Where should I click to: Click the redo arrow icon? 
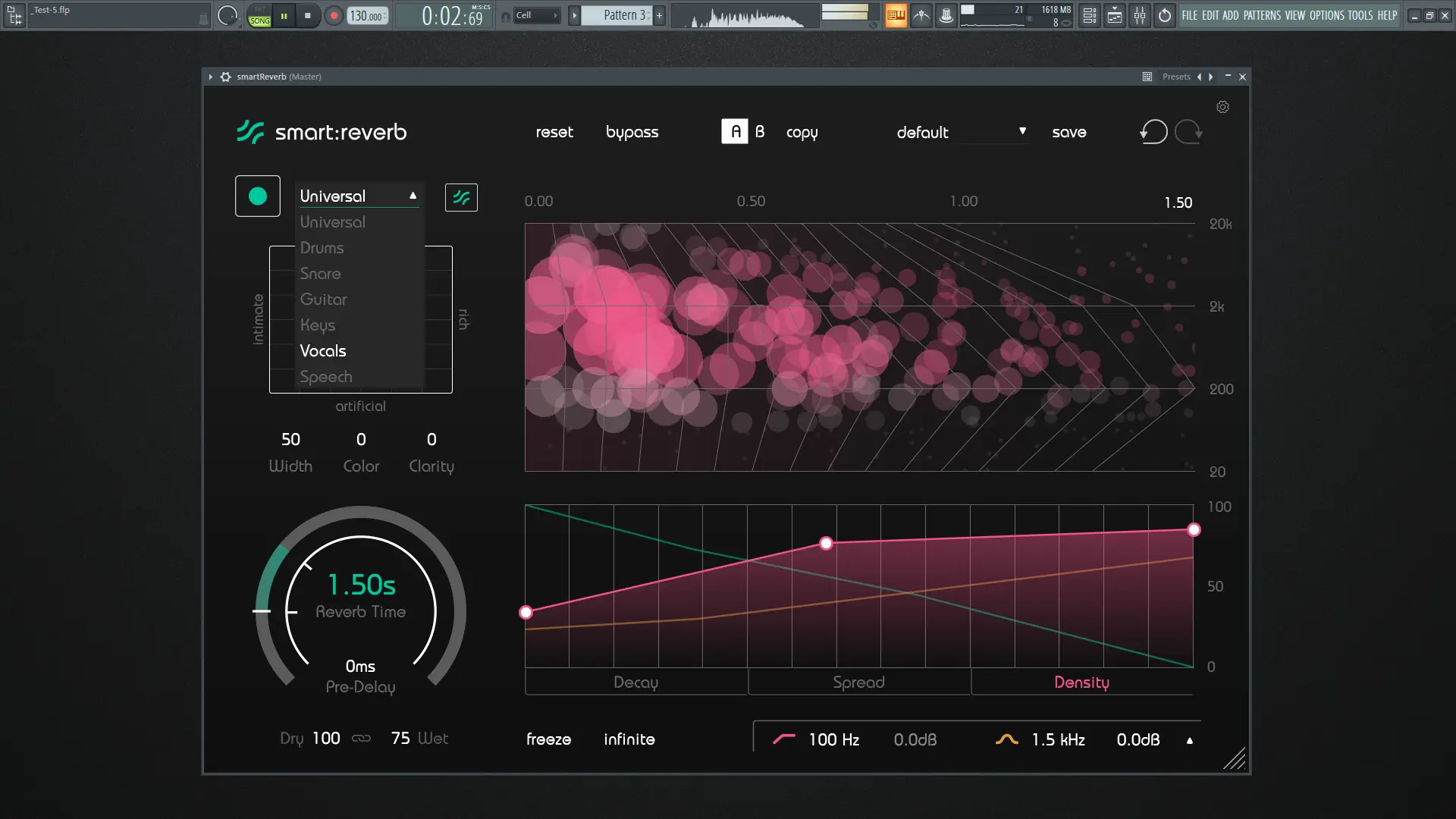click(x=1188, y=132)
